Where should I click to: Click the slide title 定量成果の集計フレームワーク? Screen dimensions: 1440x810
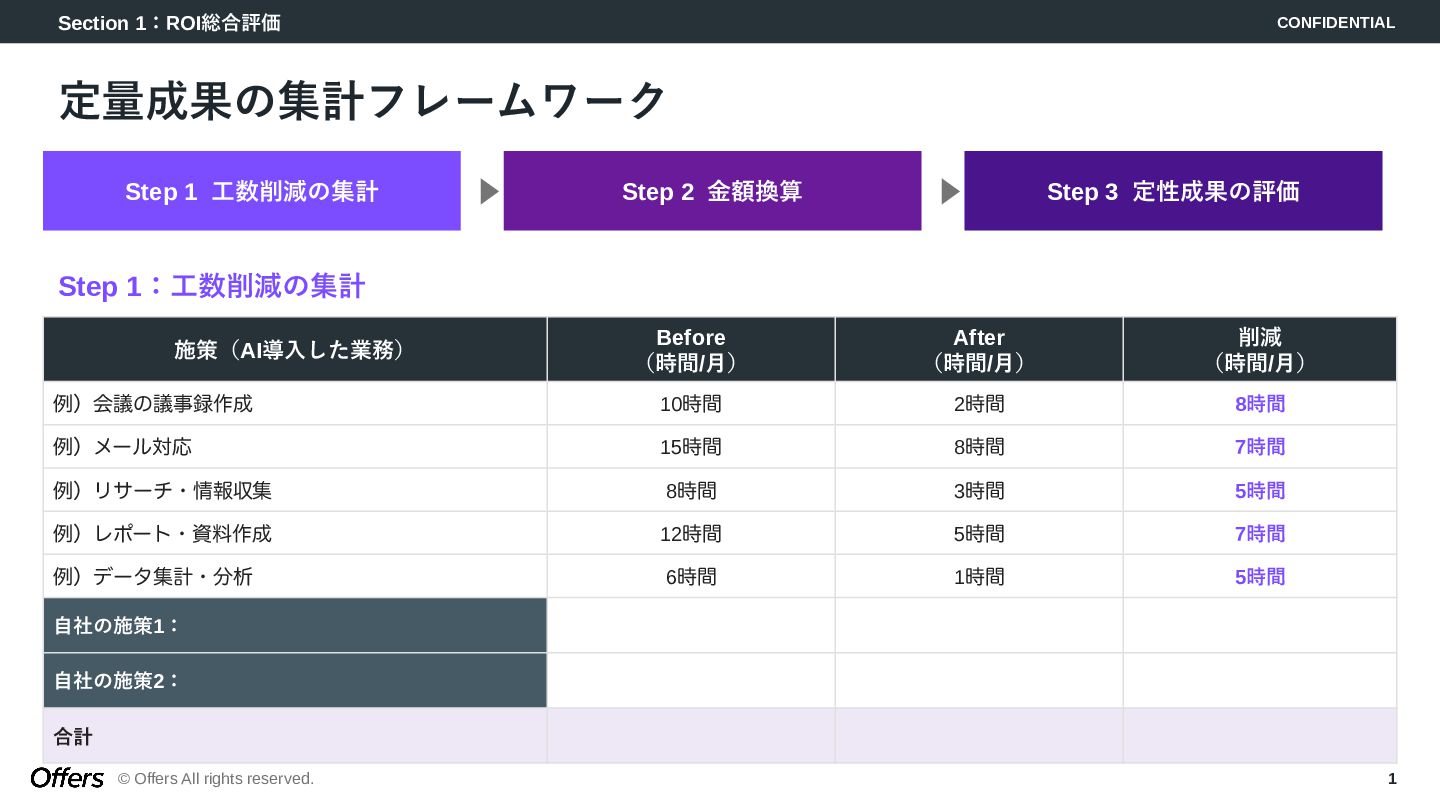(x=363, y=101)
